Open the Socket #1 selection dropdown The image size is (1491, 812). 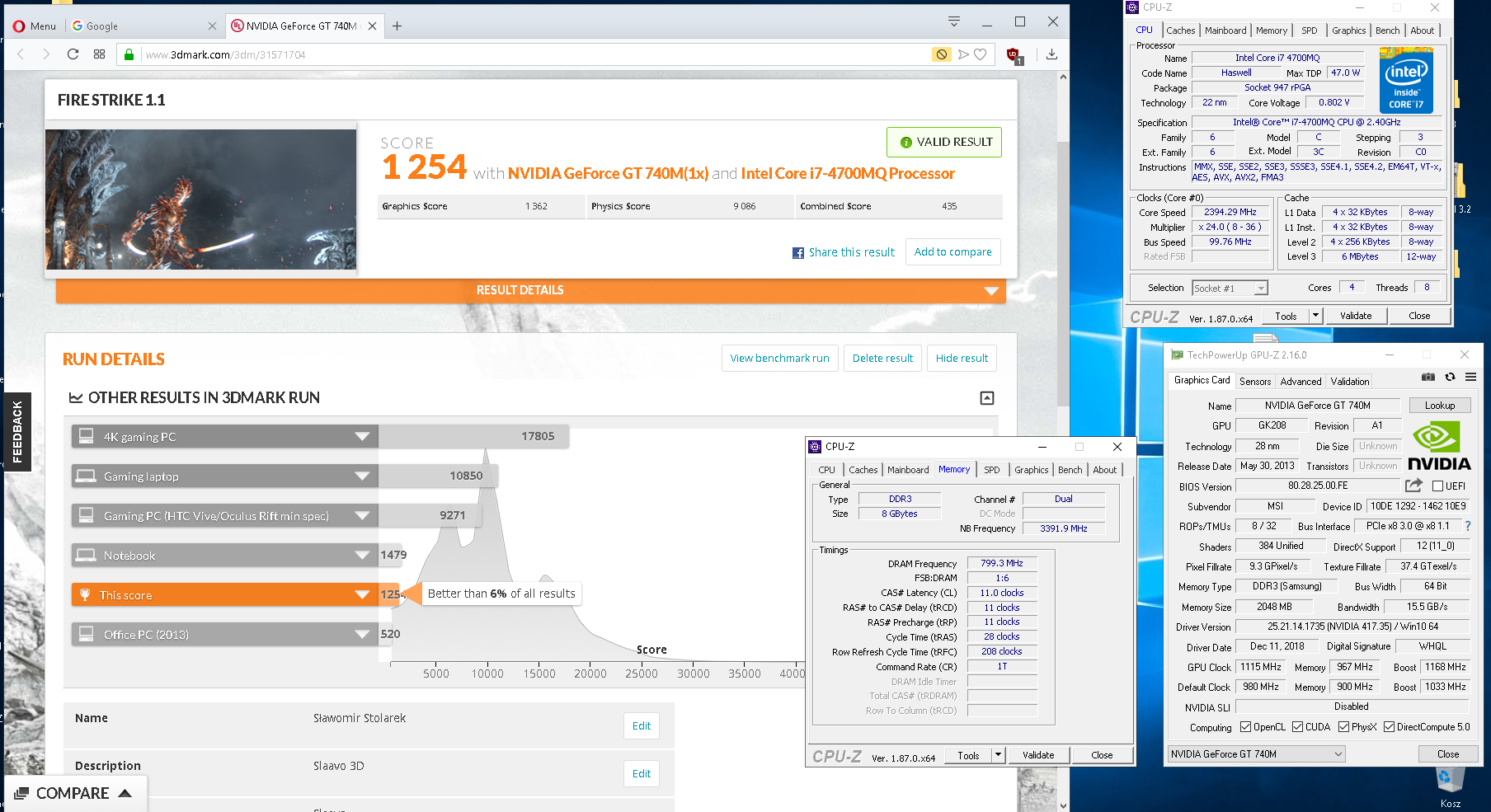pos(1230,288)
